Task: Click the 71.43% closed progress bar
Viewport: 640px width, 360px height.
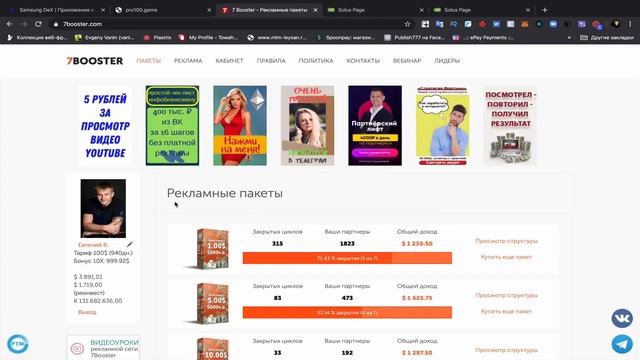Action: click(x=347, y=258)
